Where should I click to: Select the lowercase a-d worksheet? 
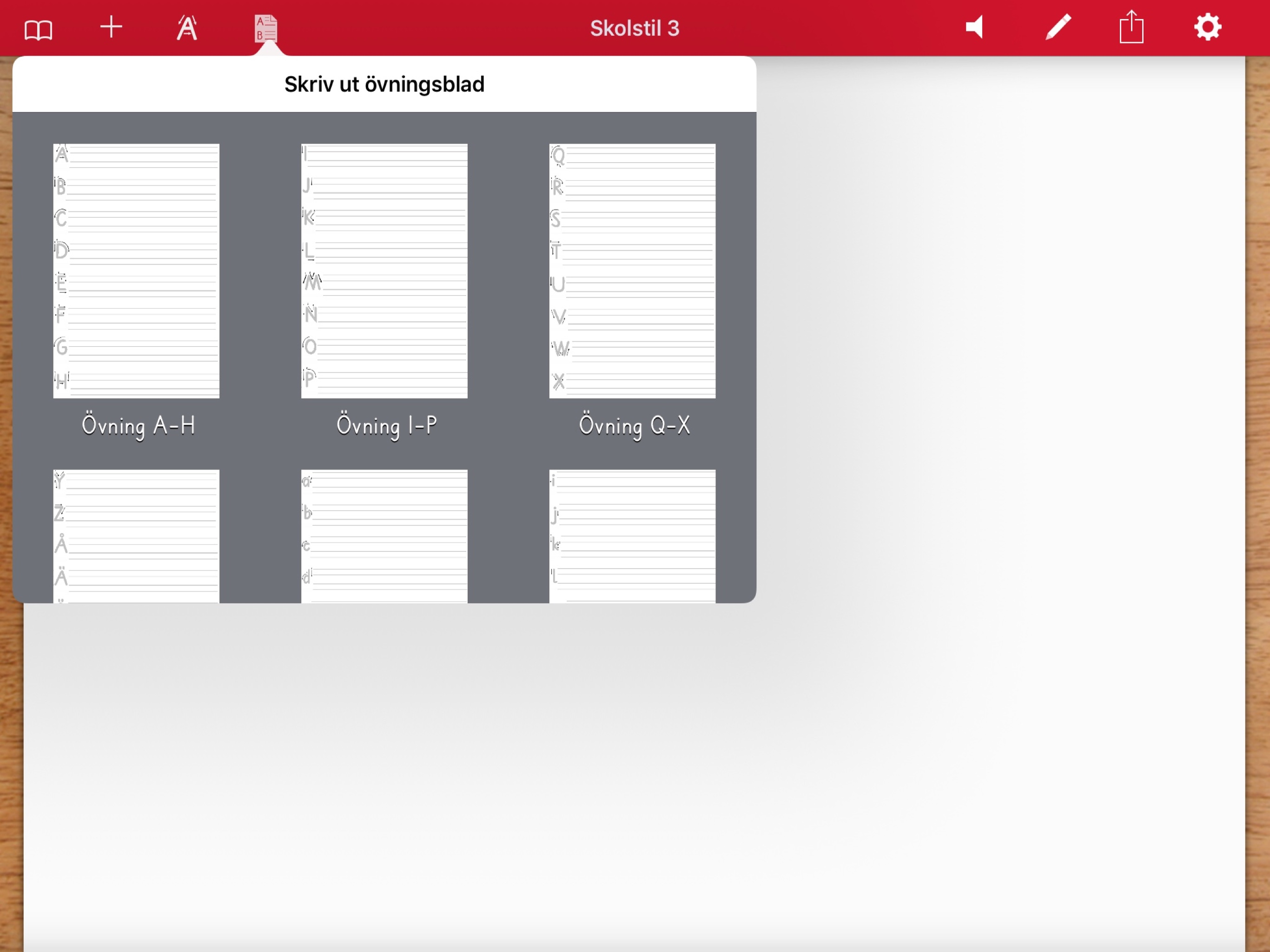(384, 535)
